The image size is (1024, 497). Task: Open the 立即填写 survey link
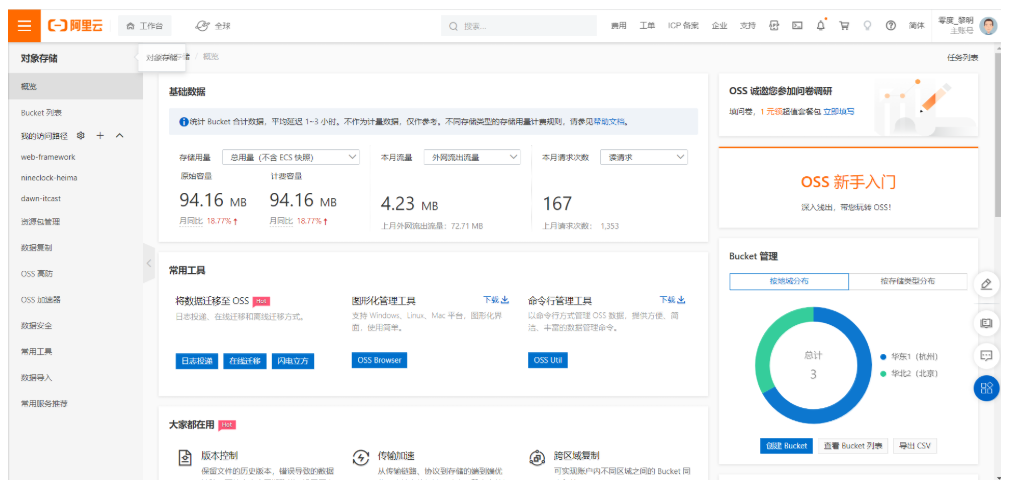click(839, 112)
